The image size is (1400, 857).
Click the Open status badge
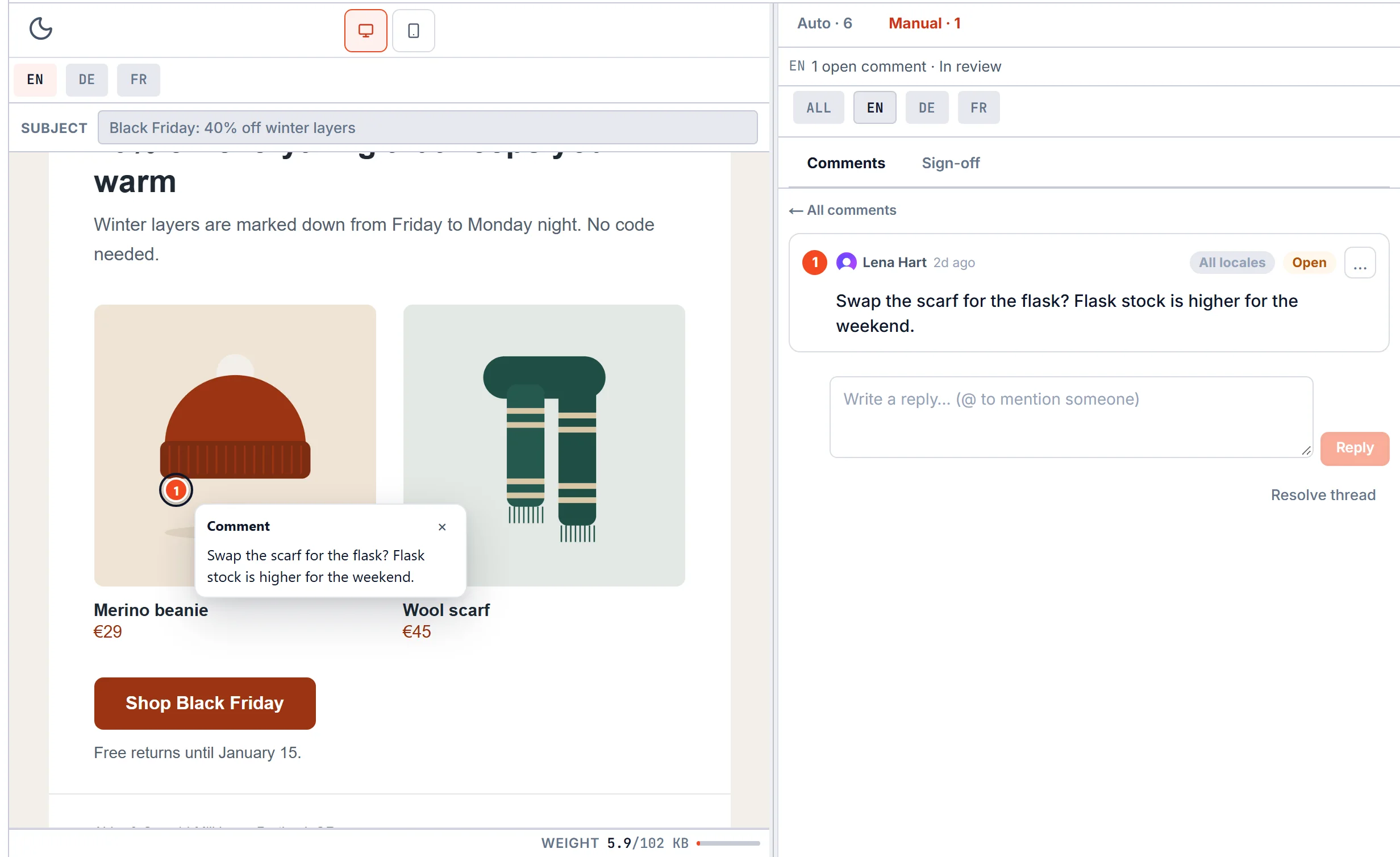click(1309, 263)
